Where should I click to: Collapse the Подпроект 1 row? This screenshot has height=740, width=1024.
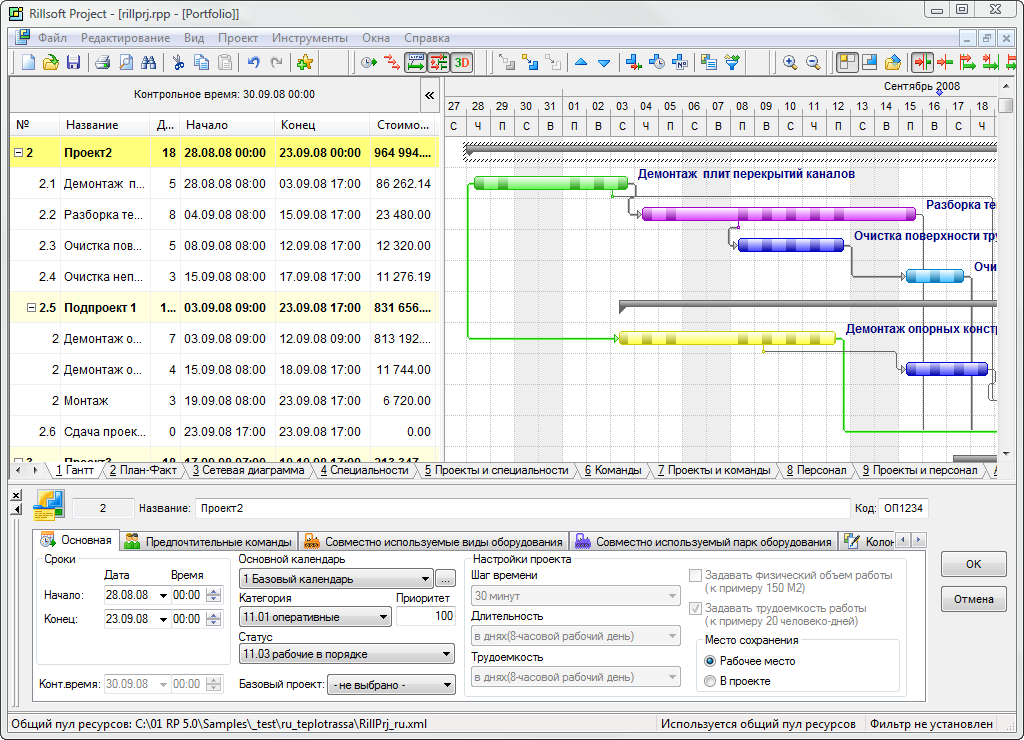click(x=31, y=308)
